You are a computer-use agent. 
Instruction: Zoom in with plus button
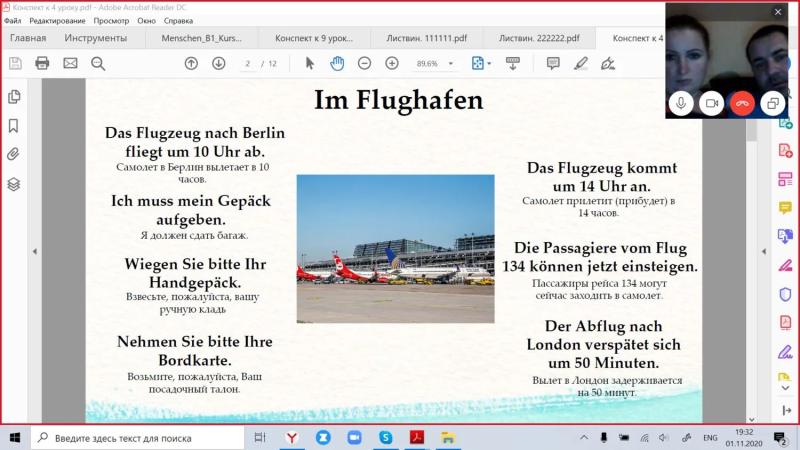pos(392,63)
